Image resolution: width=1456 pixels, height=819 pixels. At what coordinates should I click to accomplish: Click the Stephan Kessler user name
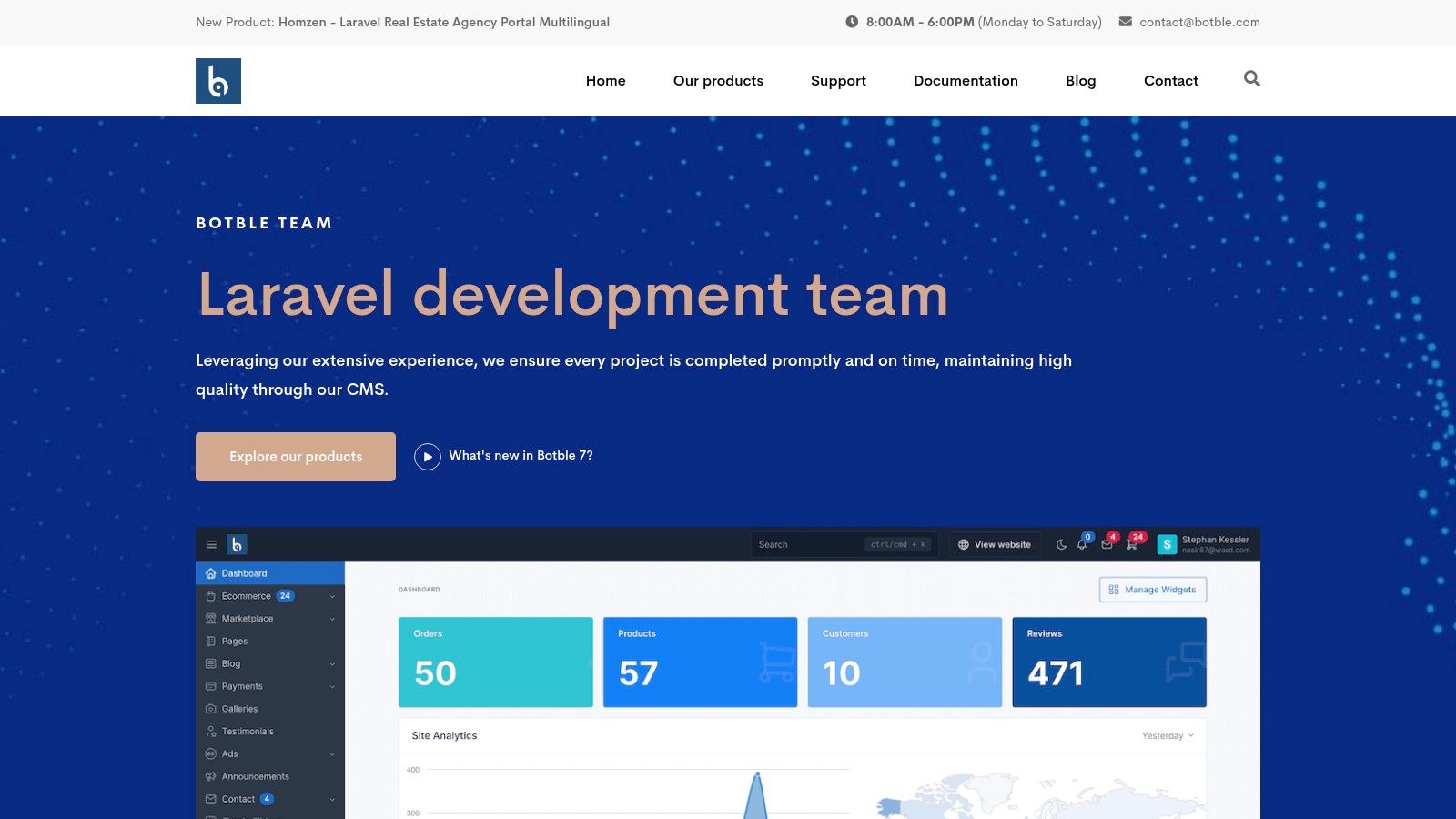[1215, 540]
